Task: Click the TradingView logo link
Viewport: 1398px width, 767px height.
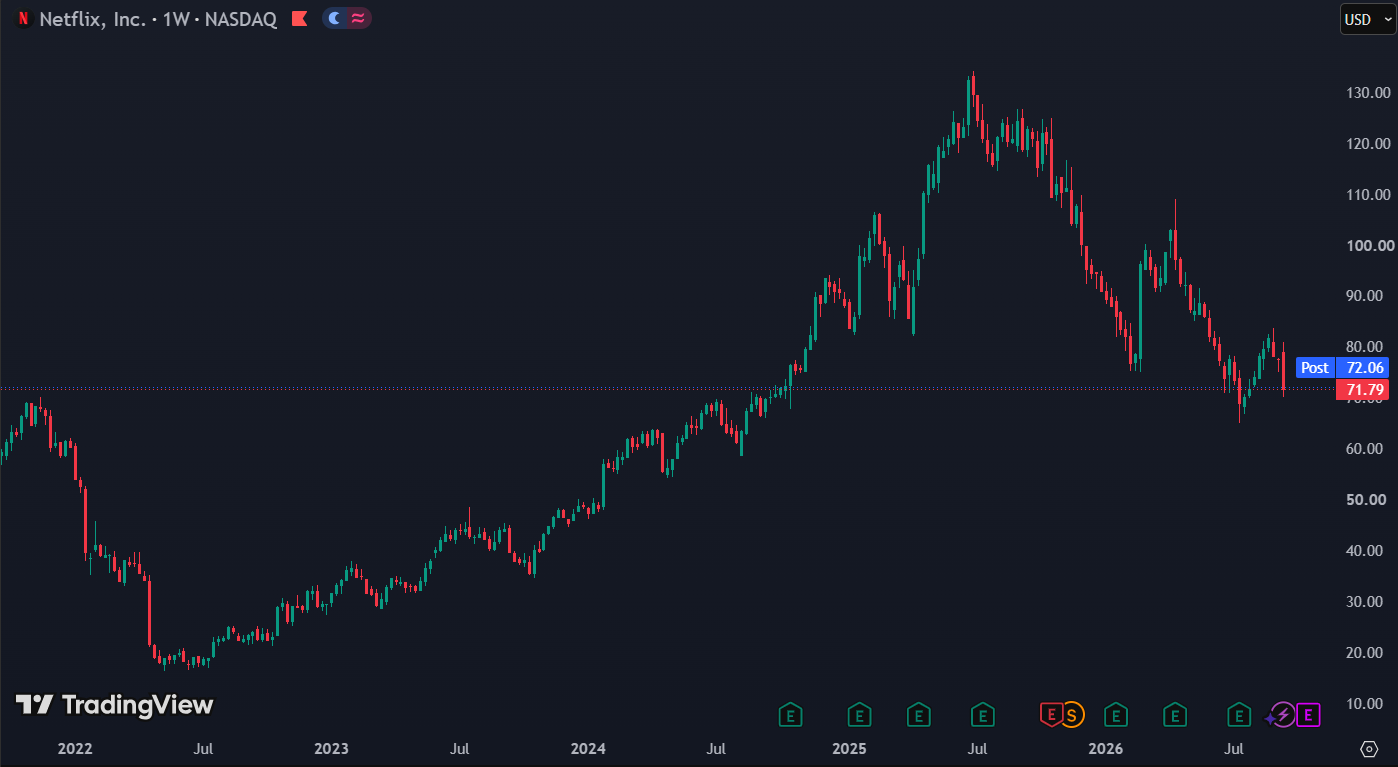Action: pyautogui.click(x=115, y=705)
